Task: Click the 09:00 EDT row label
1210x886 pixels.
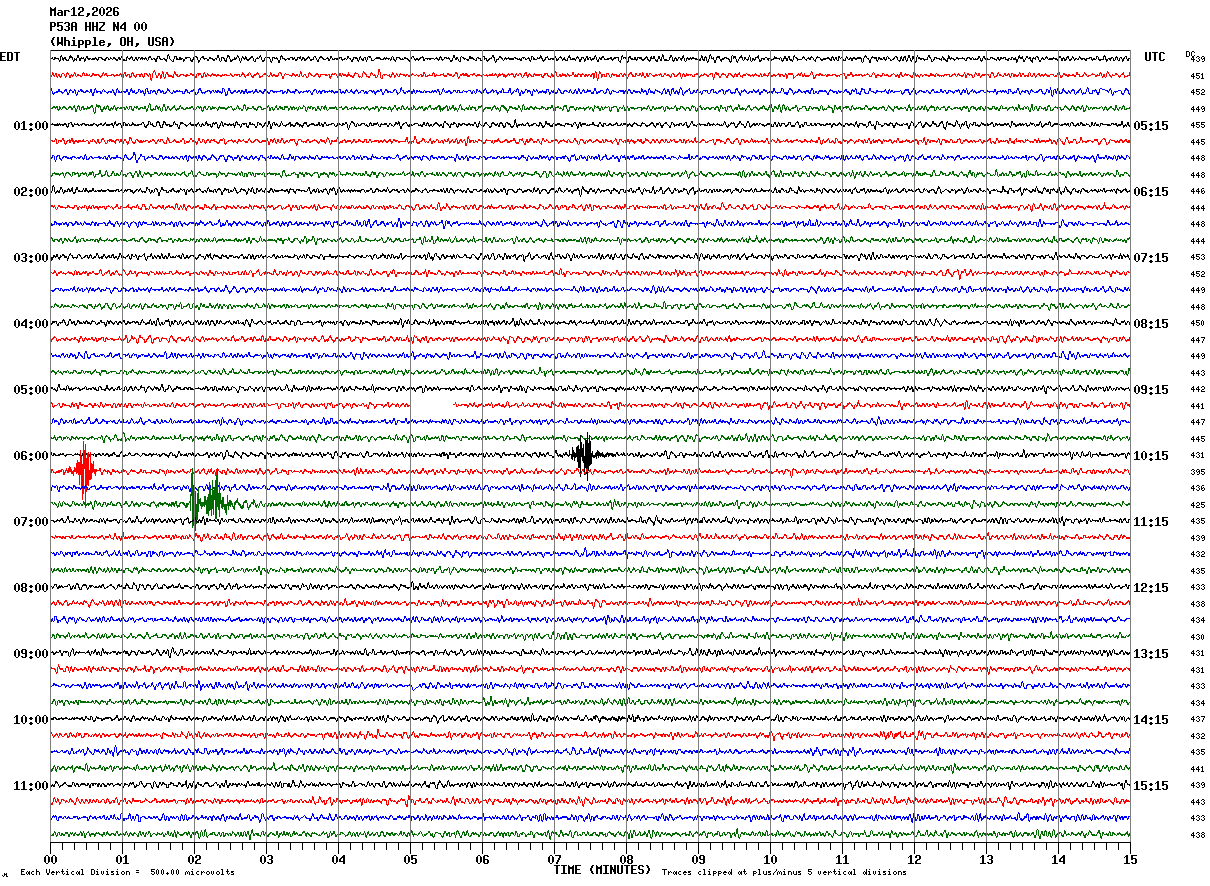Action: (30, 654)
